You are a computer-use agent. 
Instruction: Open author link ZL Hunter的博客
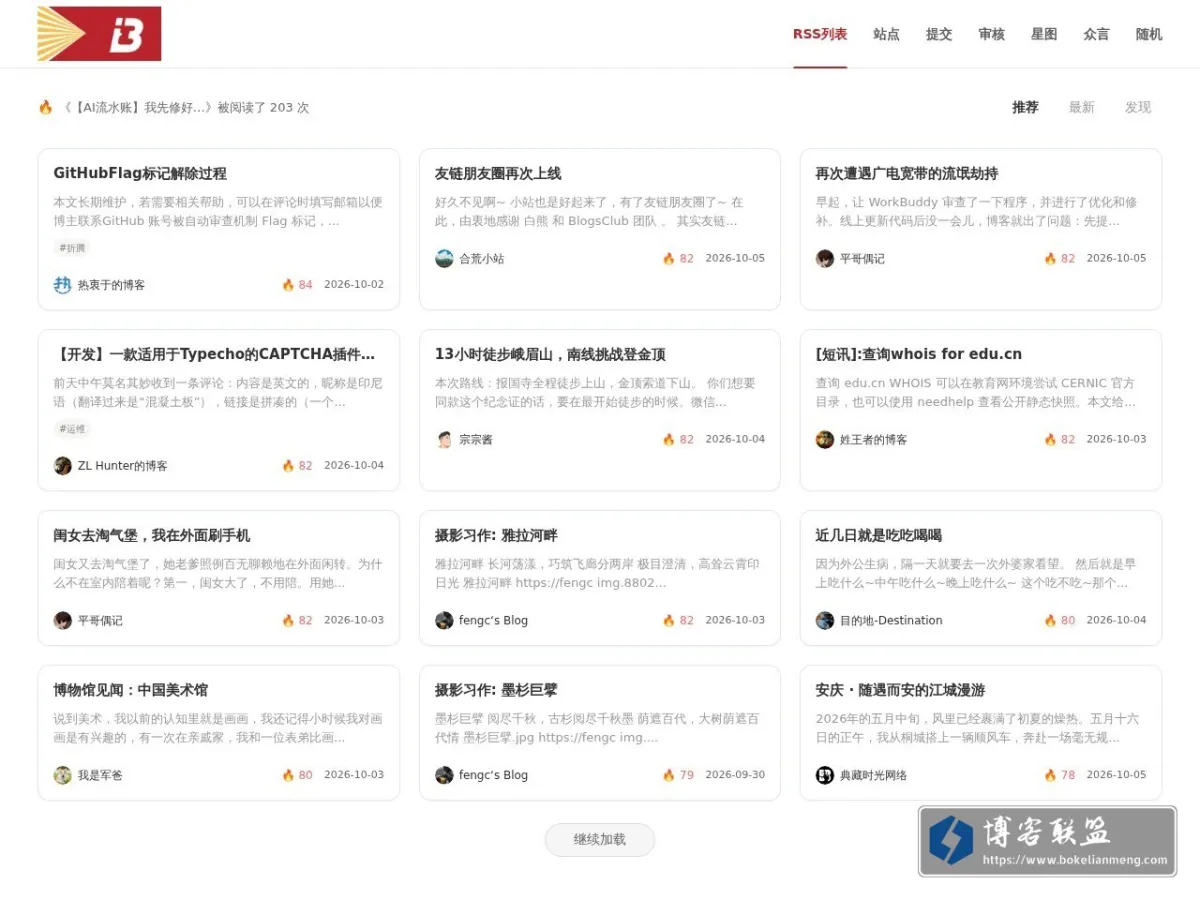tap(123, 465)
